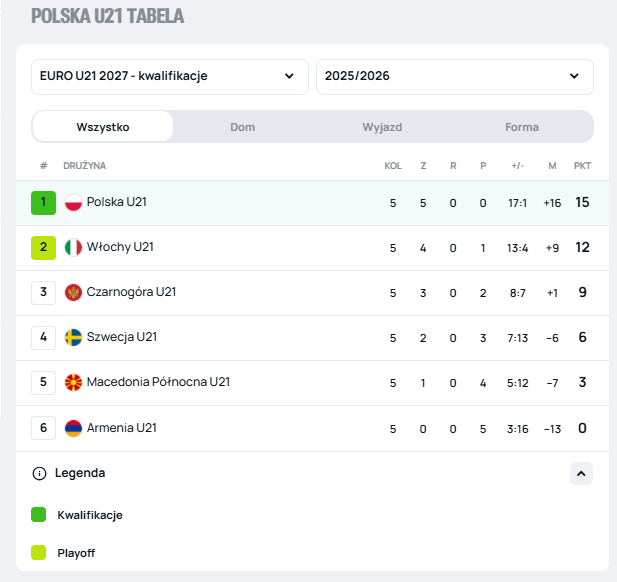
Task: Collapse the Legenda section with the chevron
Action: coord(582,473)
